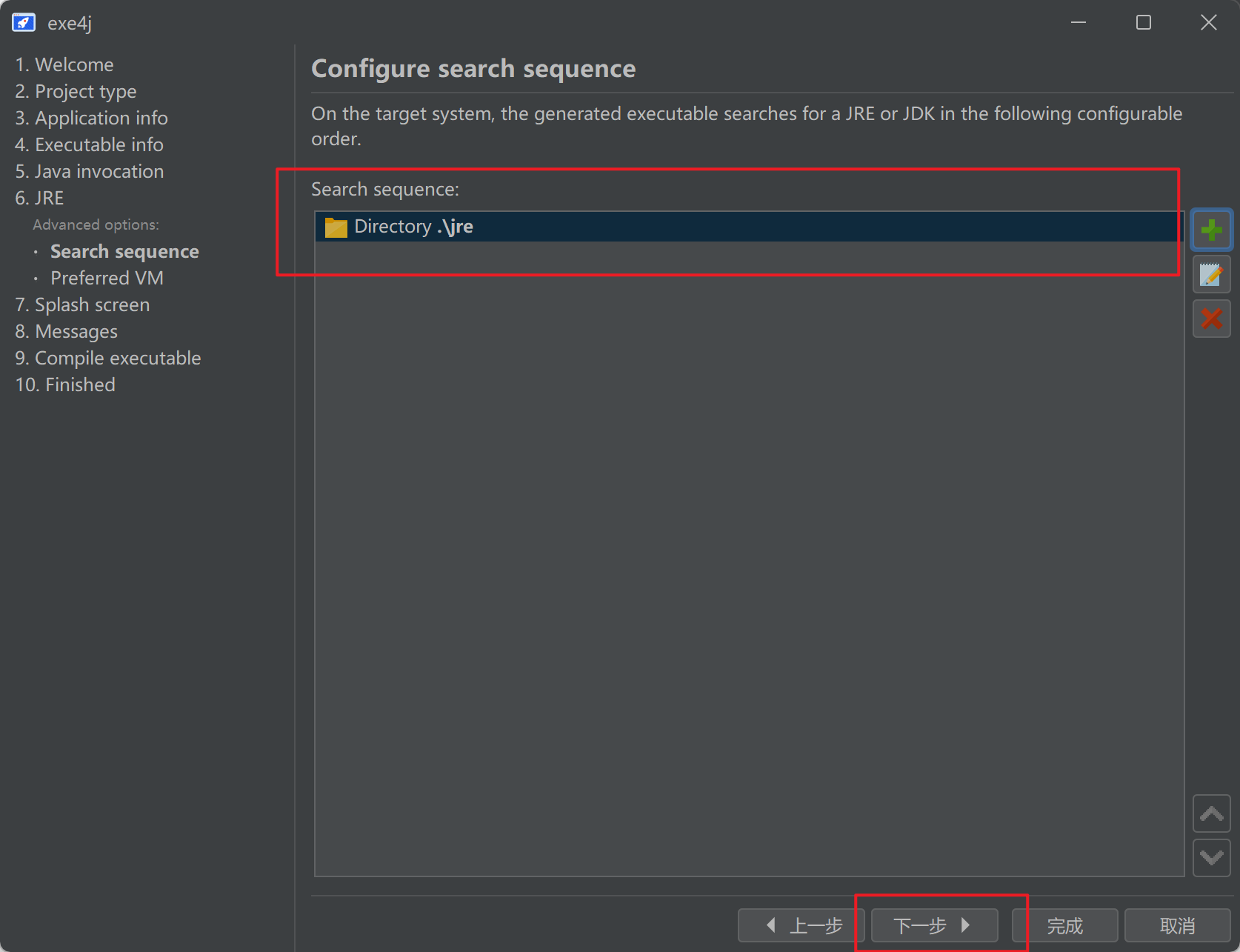Screen dimensions: 1240x952
Task: Click the 上一步 previous button
Action: [801, 925]
